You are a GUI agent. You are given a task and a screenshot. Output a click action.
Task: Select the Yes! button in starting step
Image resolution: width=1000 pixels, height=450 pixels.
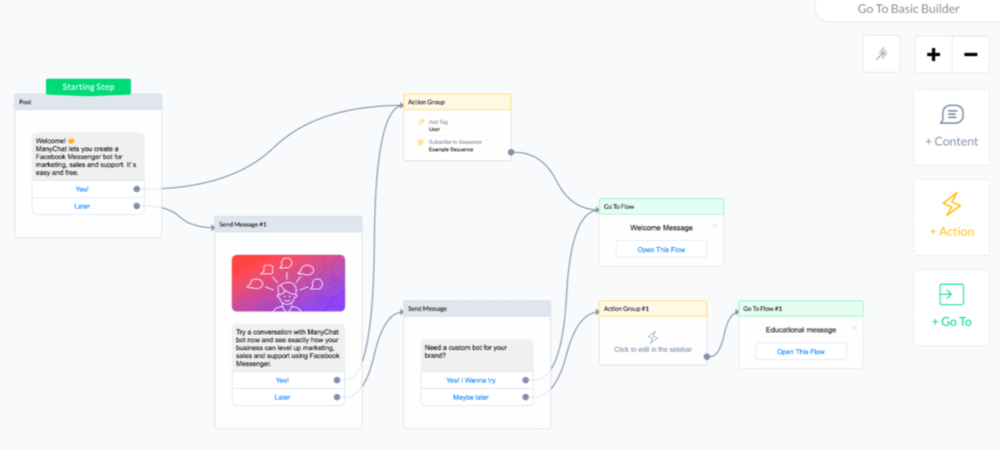coord(82,188)
